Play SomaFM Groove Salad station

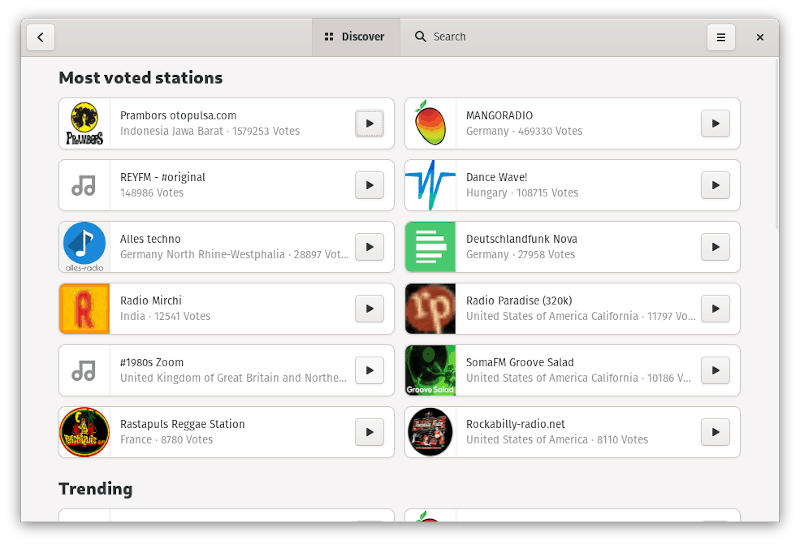(715, 370)
